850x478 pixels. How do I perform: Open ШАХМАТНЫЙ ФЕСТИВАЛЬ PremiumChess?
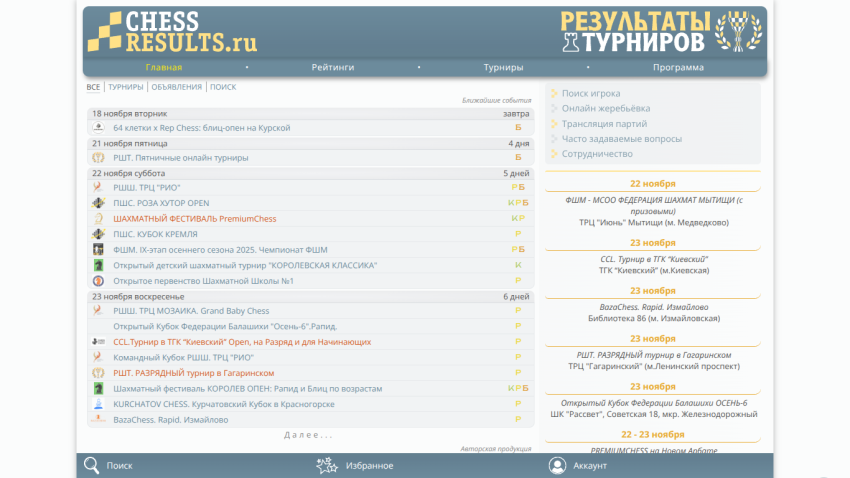pyautogui.click(x=195, y=219)
